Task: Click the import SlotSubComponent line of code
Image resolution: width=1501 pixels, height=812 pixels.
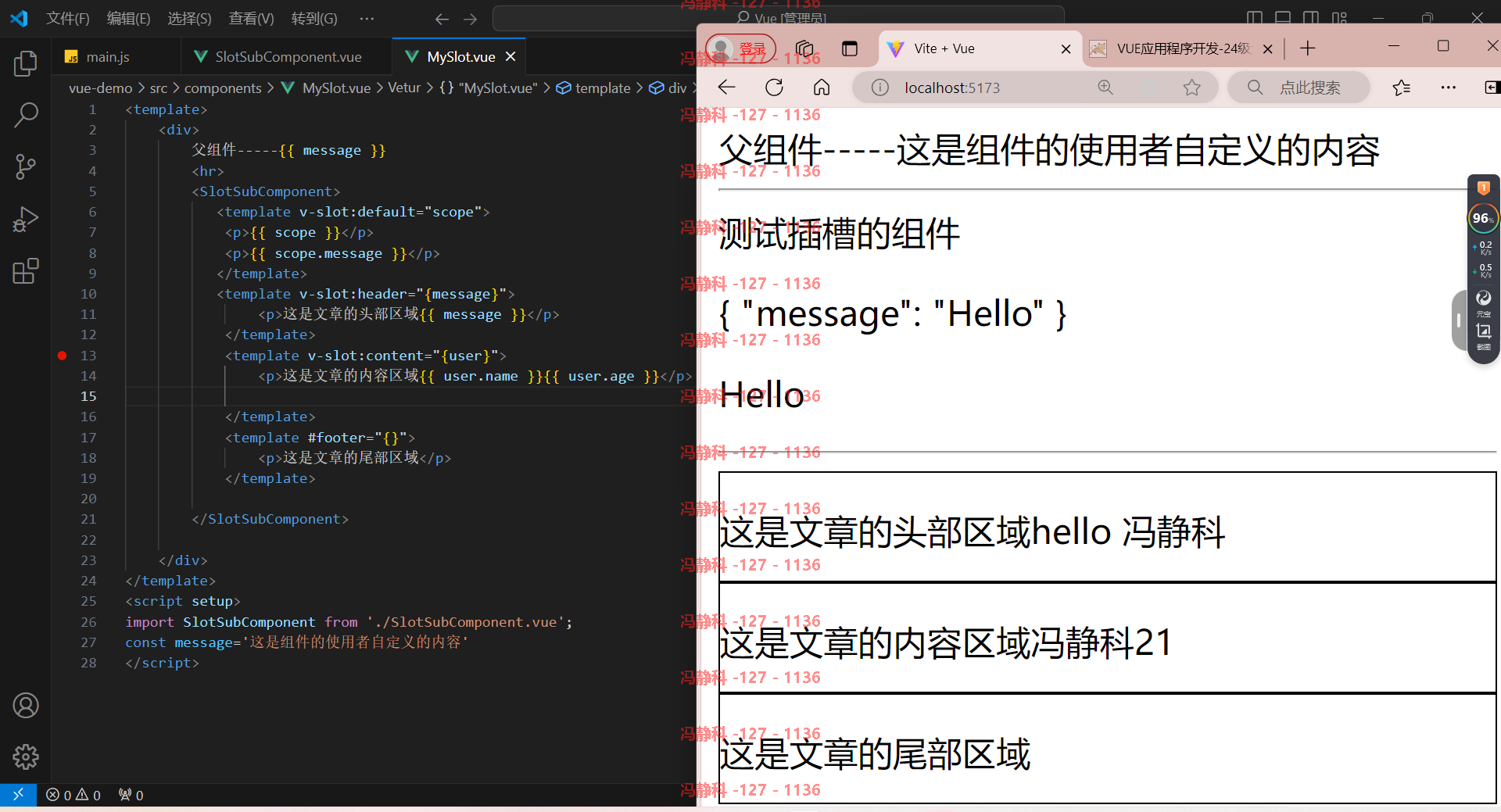Action: click(x=349, y=622)
